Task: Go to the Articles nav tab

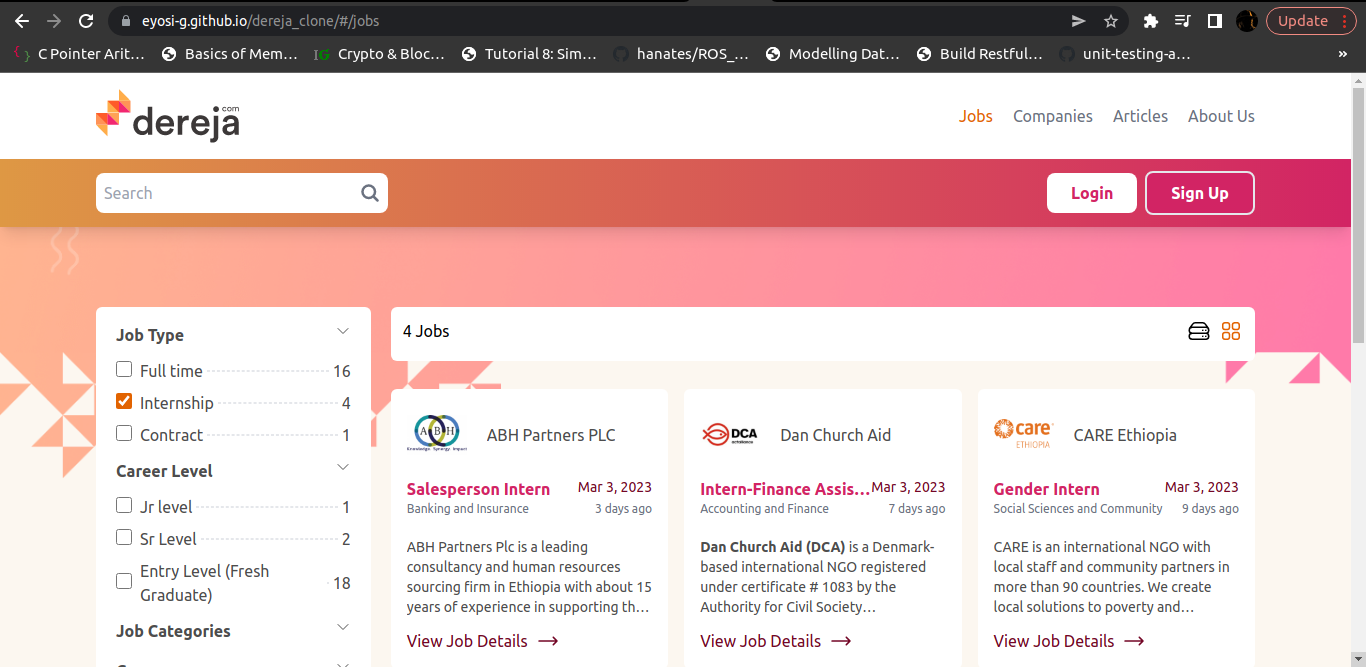Action: pos(1140,116)
